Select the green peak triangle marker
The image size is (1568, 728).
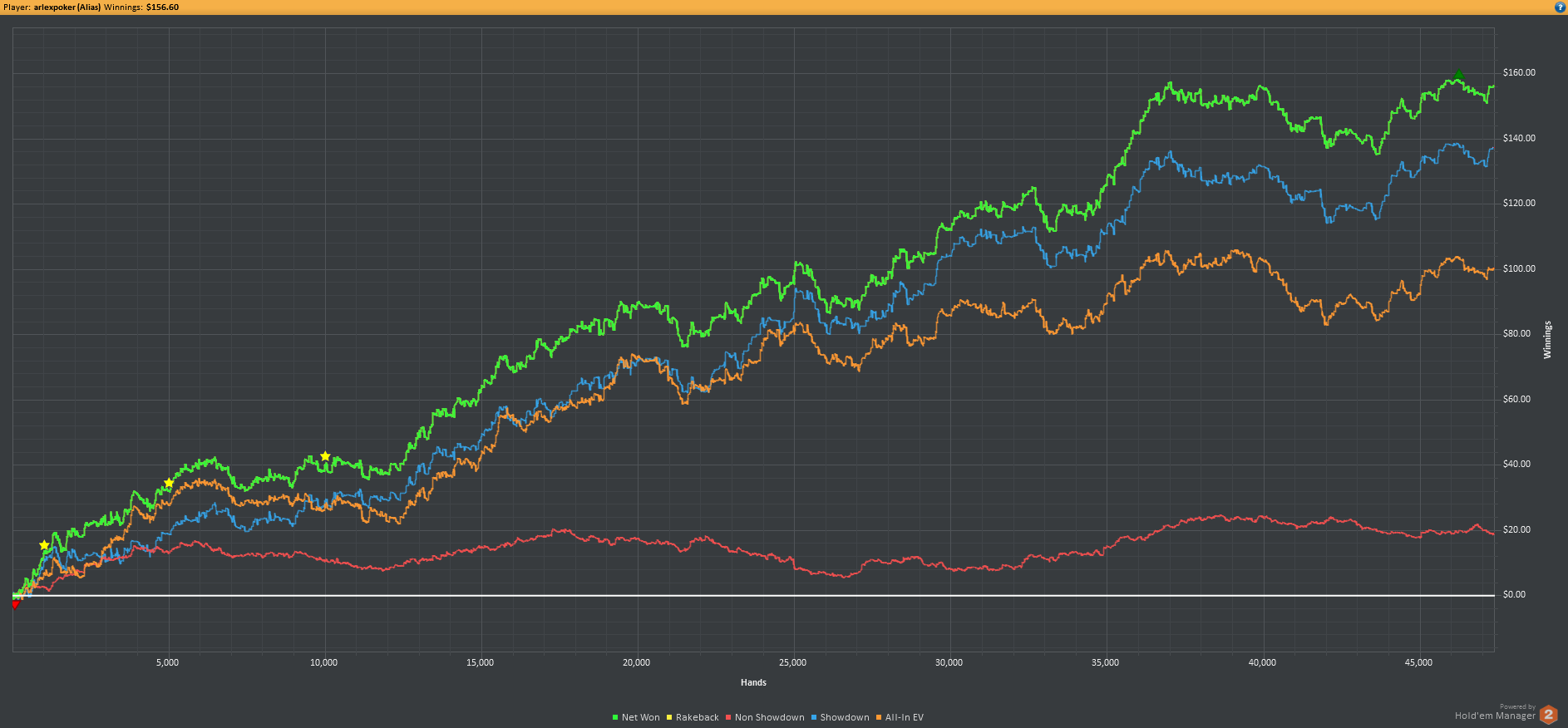click(1458, 76)
